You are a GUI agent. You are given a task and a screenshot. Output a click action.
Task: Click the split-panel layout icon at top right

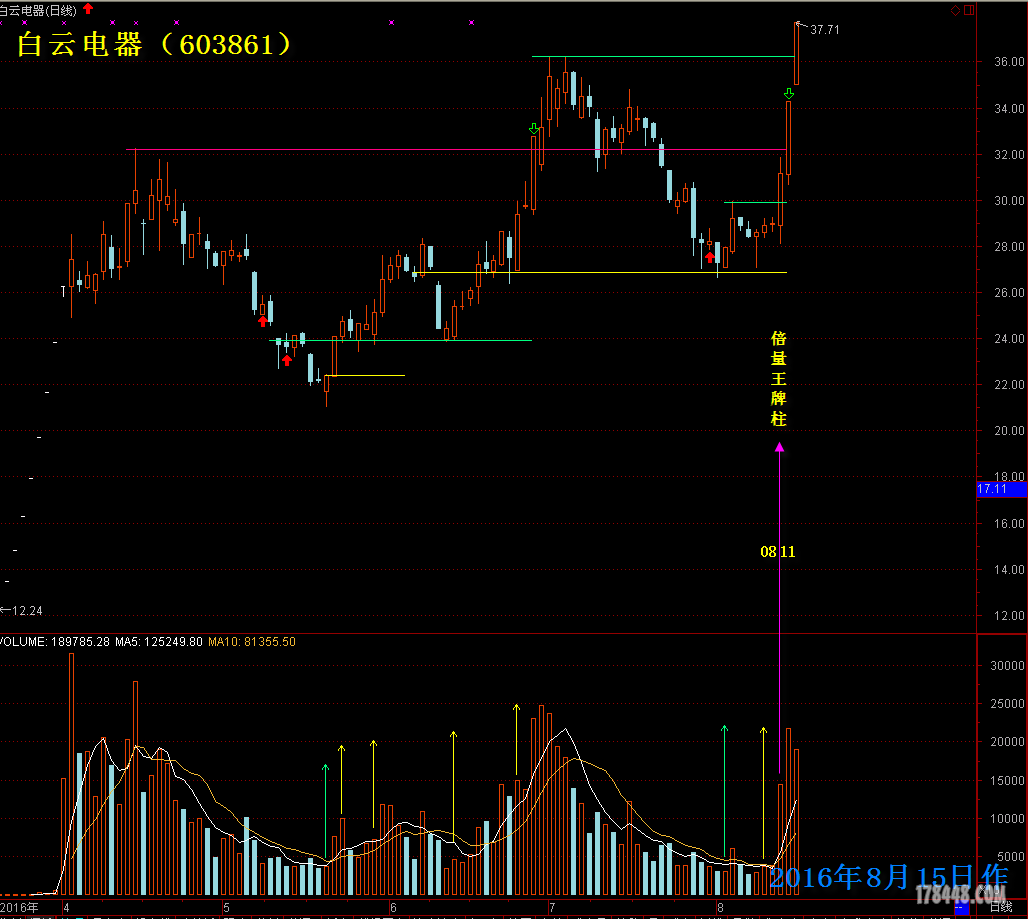[x=969, y=10]
